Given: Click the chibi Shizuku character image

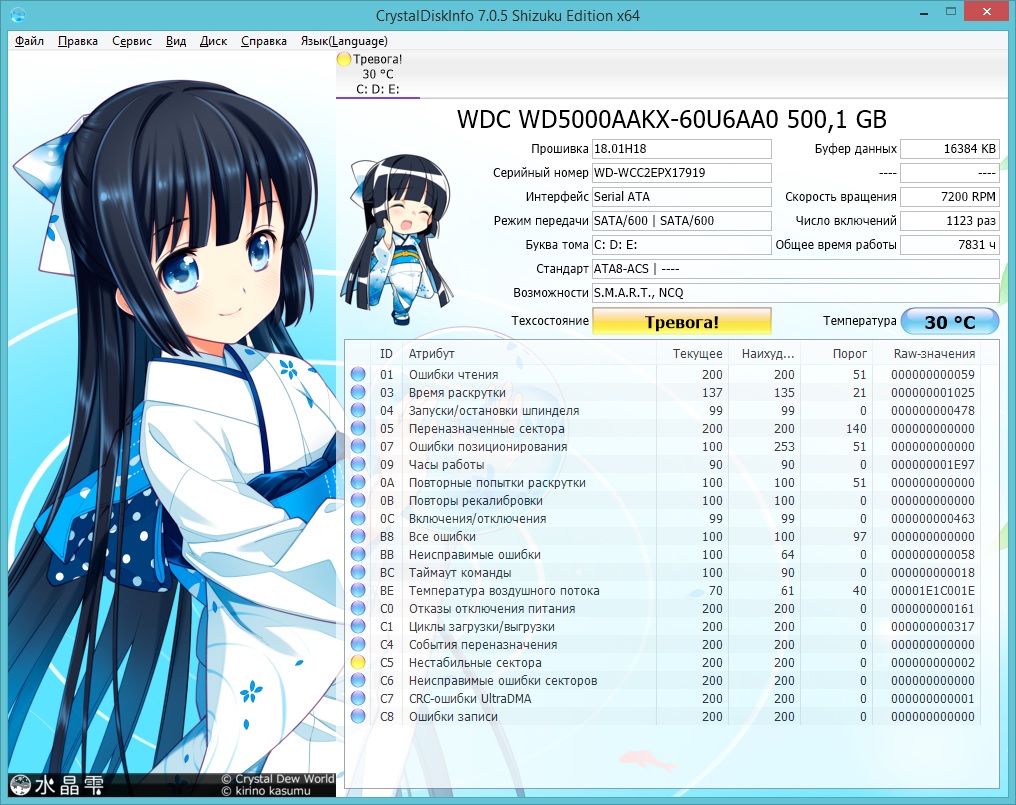Looking at the screenshot, I should [x=397, y=239].
